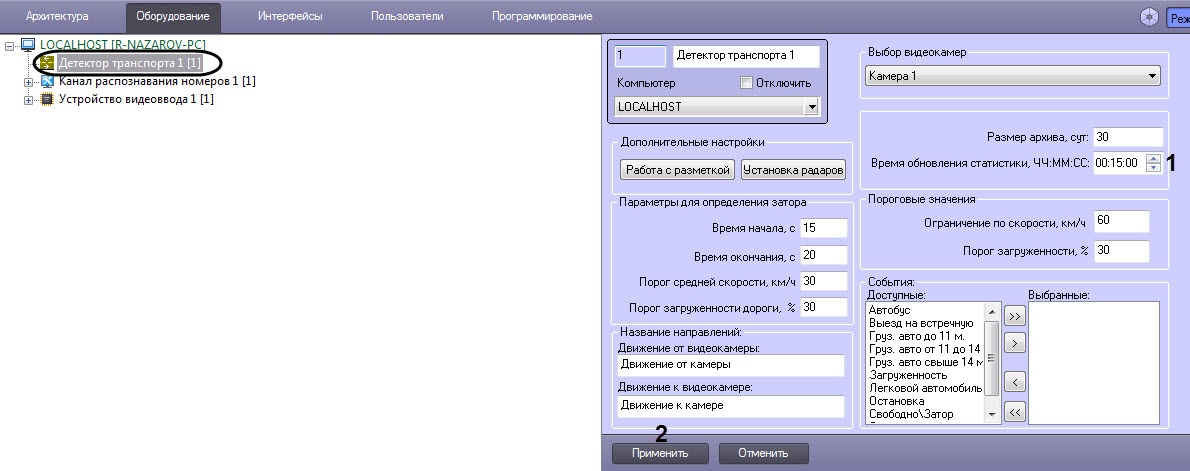Click the Размер архива input field

(1127, 137)
